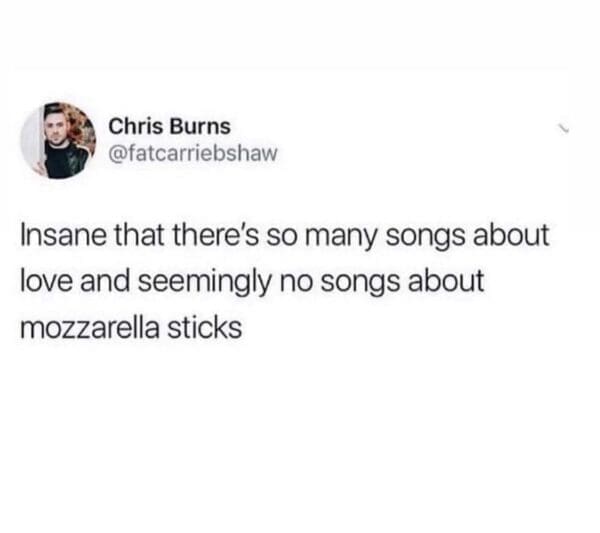The width and height of the screenshot is (600, 533).
Task: Click 'about' at the end of the first line
Action: [x=511, y=235]
